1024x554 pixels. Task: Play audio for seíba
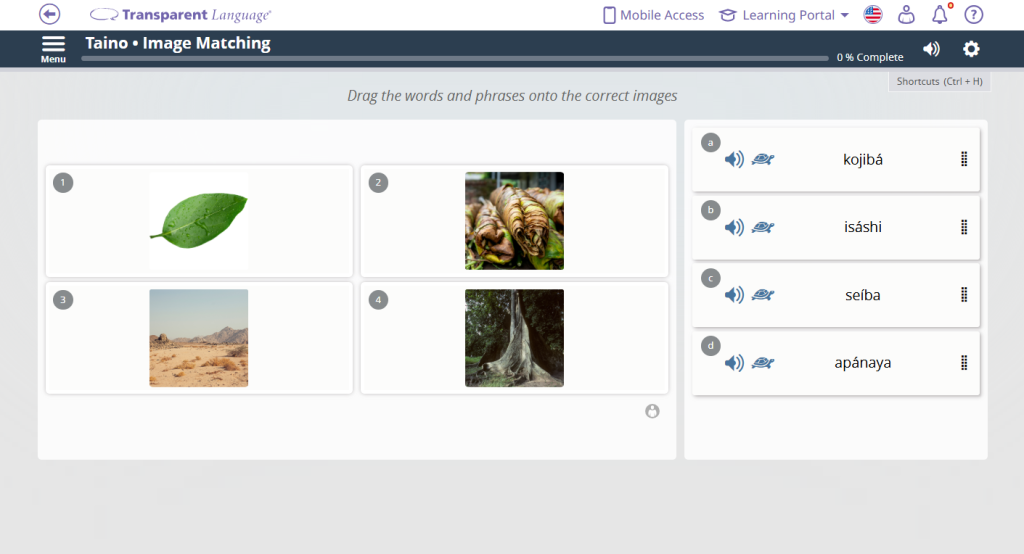(x=734, y=295)
